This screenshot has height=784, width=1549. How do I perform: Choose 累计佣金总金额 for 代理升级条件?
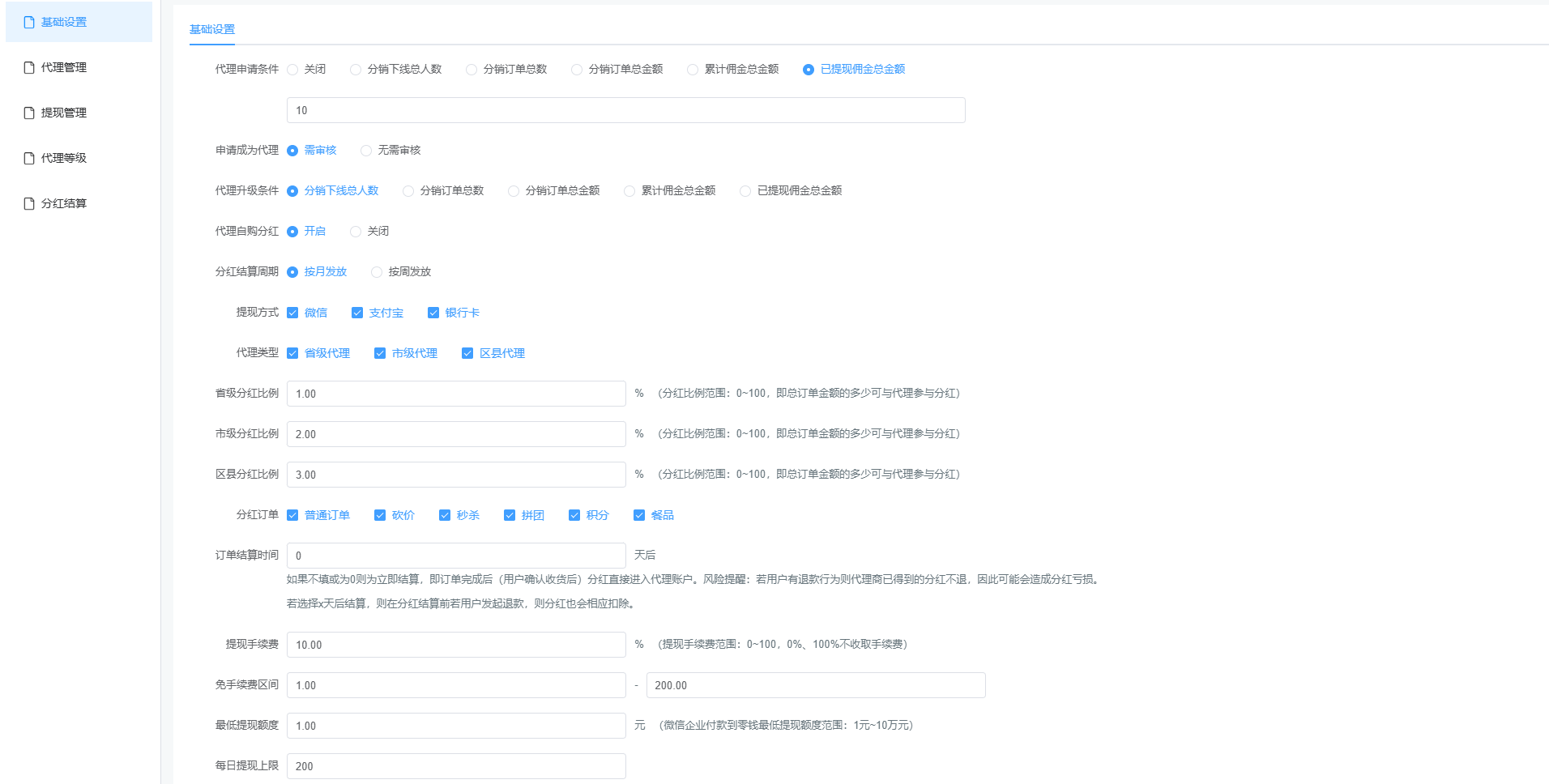(629, 191)
